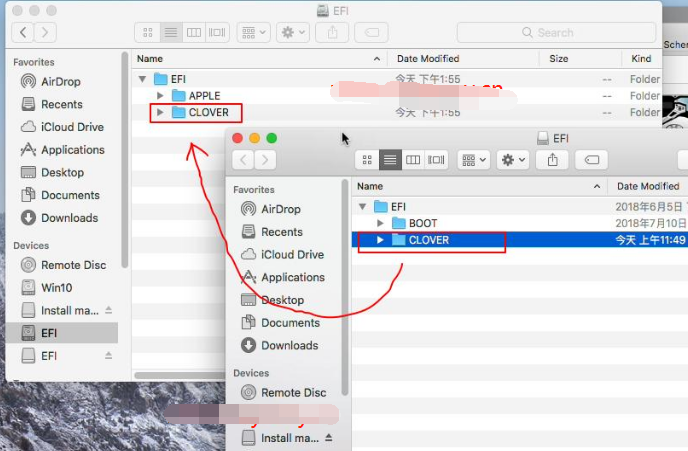
Task: Expand the BOOT folder disclosure triangle
Action: tap(380, 223)
